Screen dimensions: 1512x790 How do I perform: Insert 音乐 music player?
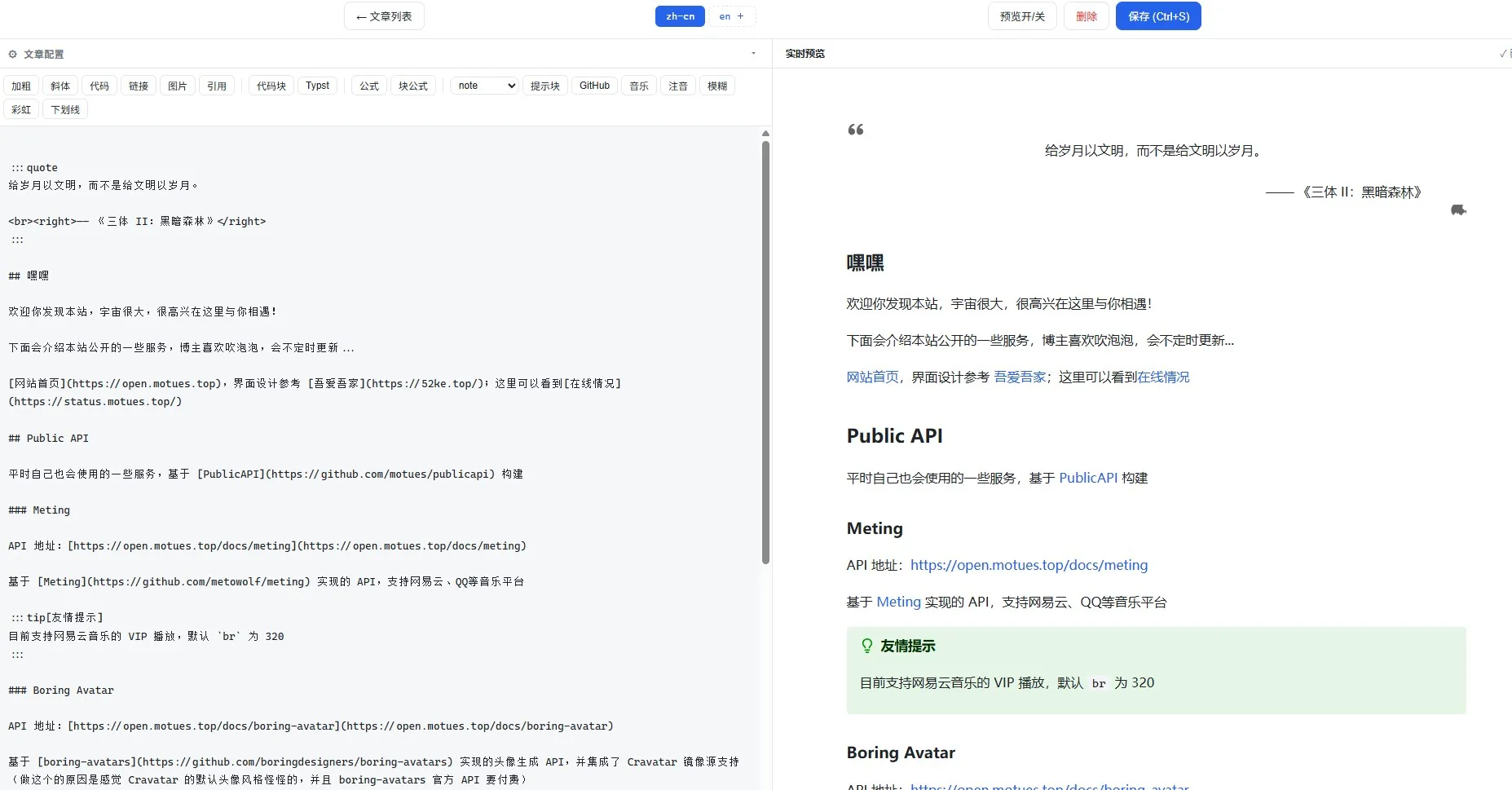(639, 86)
